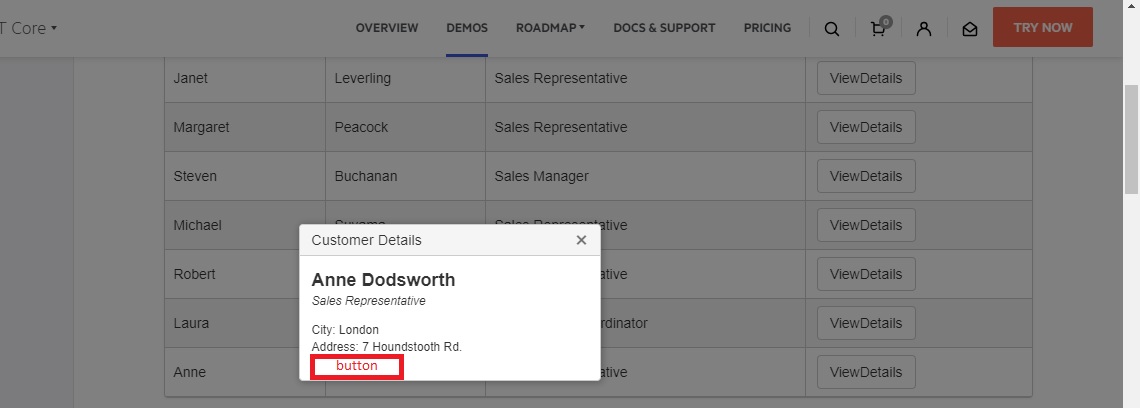Click the page vertical scrollbar
Viewport: 1140px width, 408px height.
[x=1131, y=140]
